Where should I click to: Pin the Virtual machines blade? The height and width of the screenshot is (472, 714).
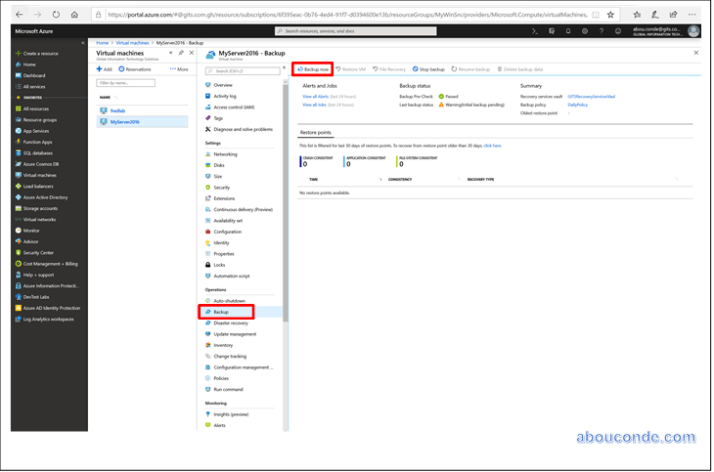(x=180, y=52)
